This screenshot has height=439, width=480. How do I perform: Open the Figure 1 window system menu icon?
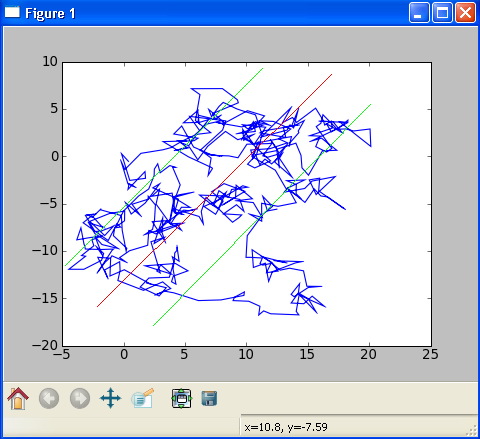click(12, 13)
